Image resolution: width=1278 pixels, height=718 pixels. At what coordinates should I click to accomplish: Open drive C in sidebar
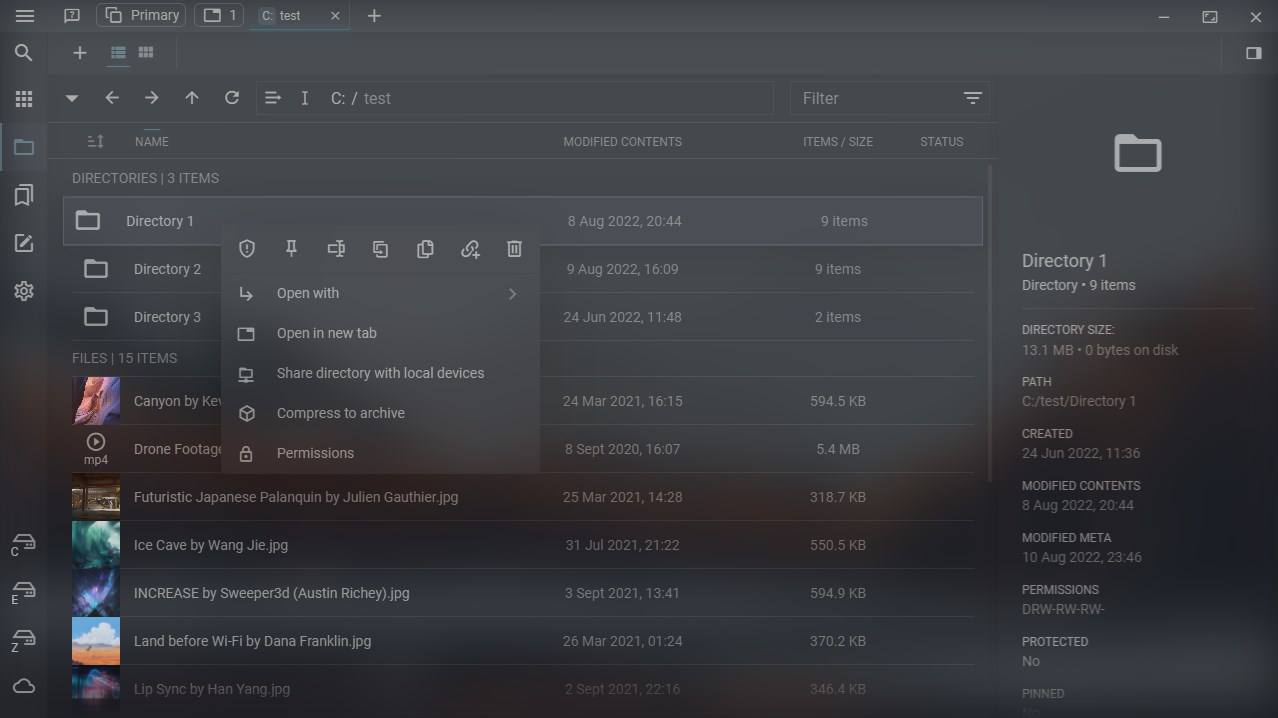point(23,543)
